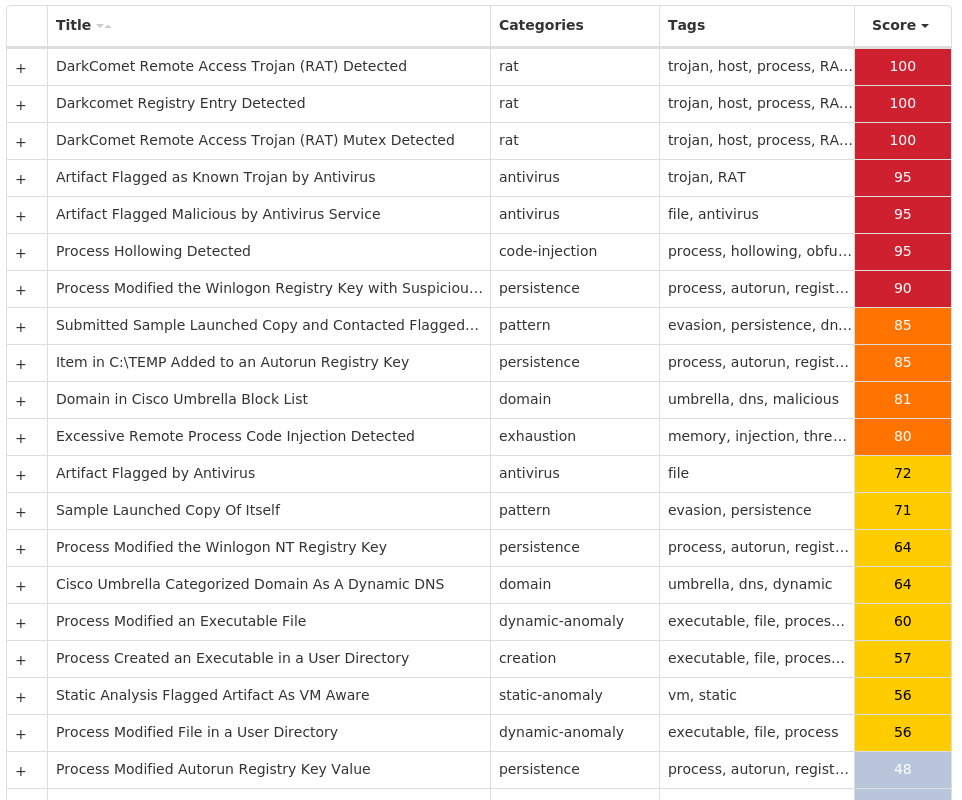The image size is (962, 800).
Task: Select Artifact Flagged as Known Trojan by Antivirus title
Action: tap(215, 177)
